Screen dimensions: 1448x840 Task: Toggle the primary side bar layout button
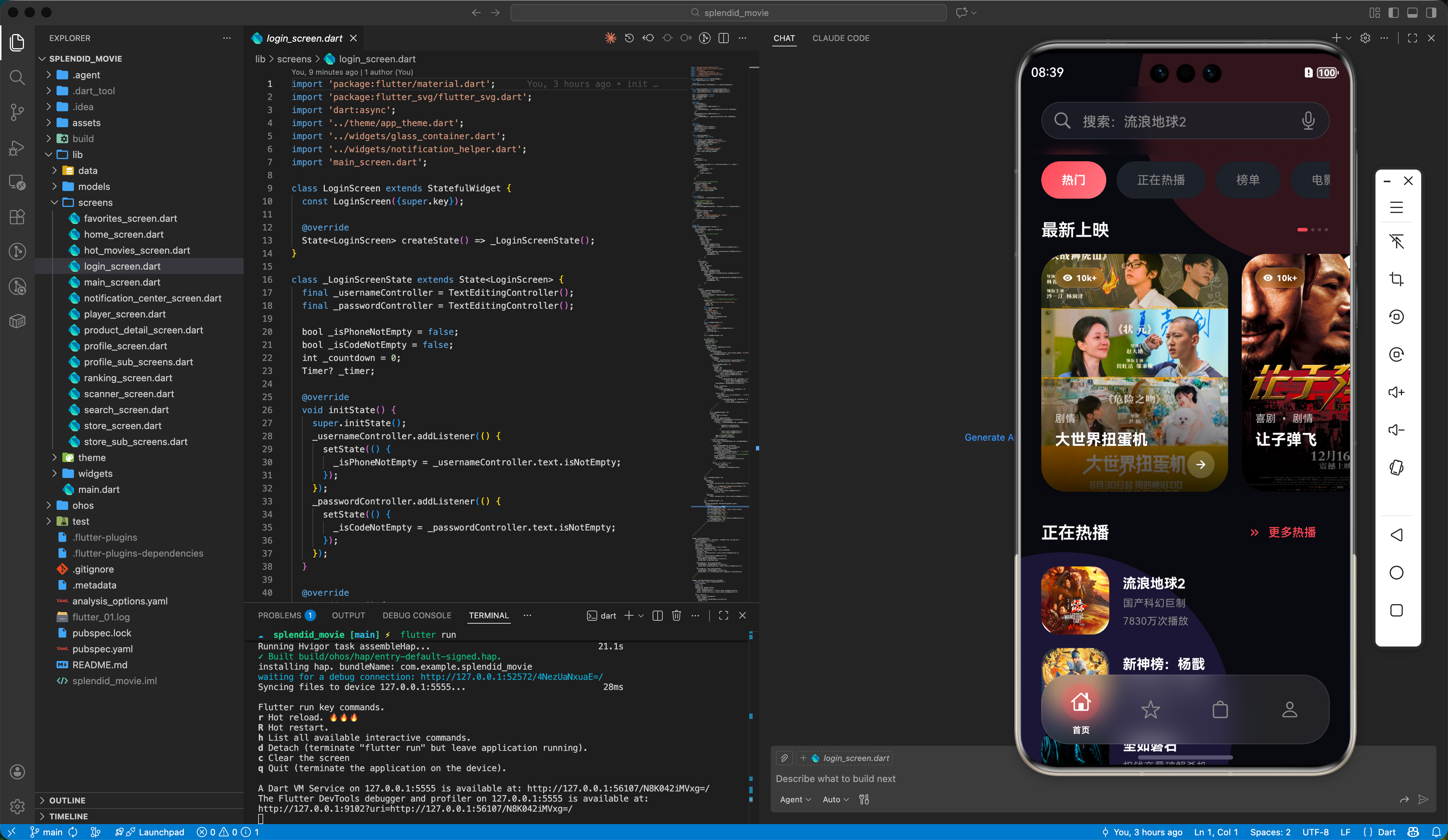coord(1393,13)
